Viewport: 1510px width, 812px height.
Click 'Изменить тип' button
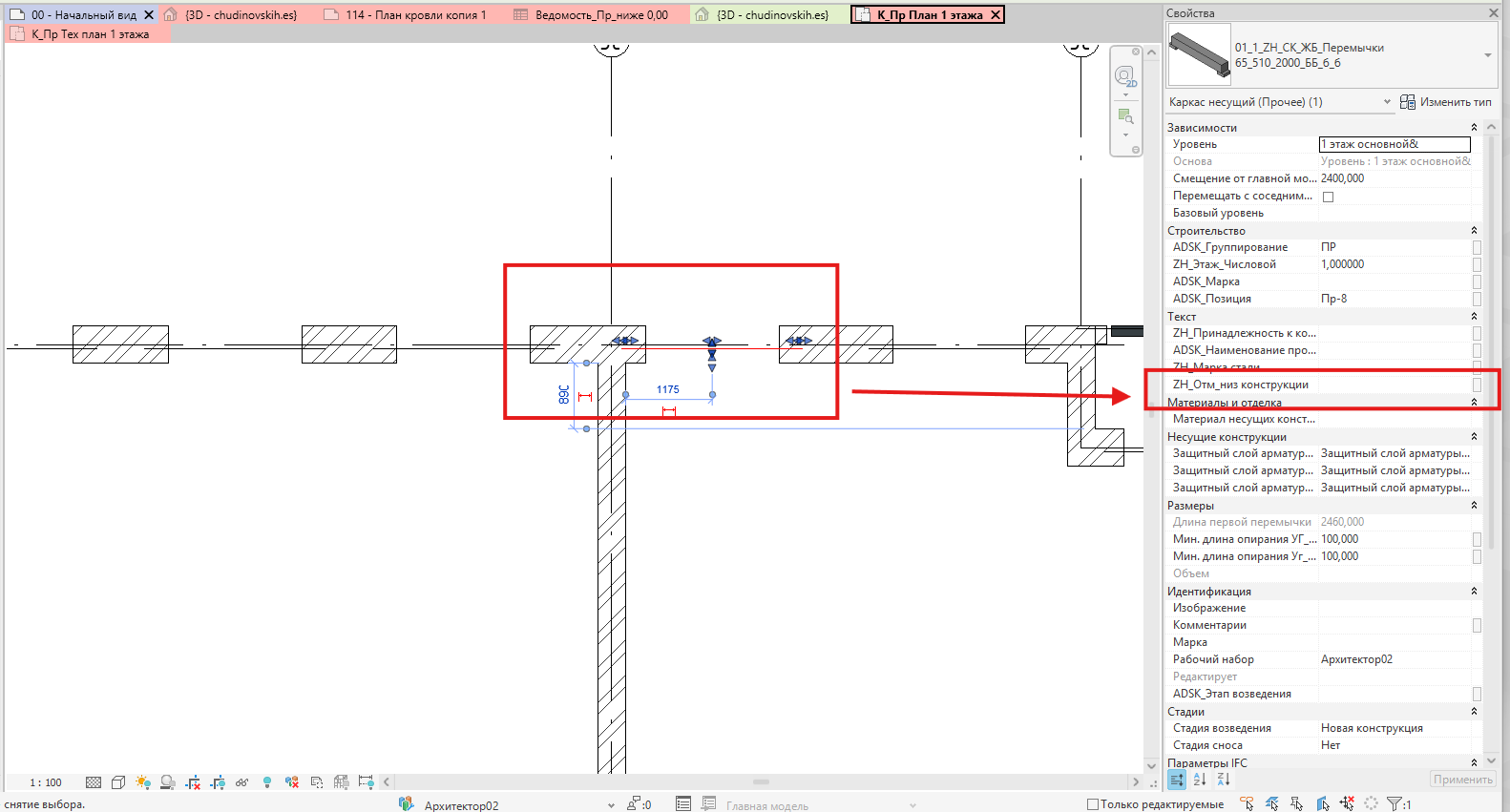(x=1446, y=102)
